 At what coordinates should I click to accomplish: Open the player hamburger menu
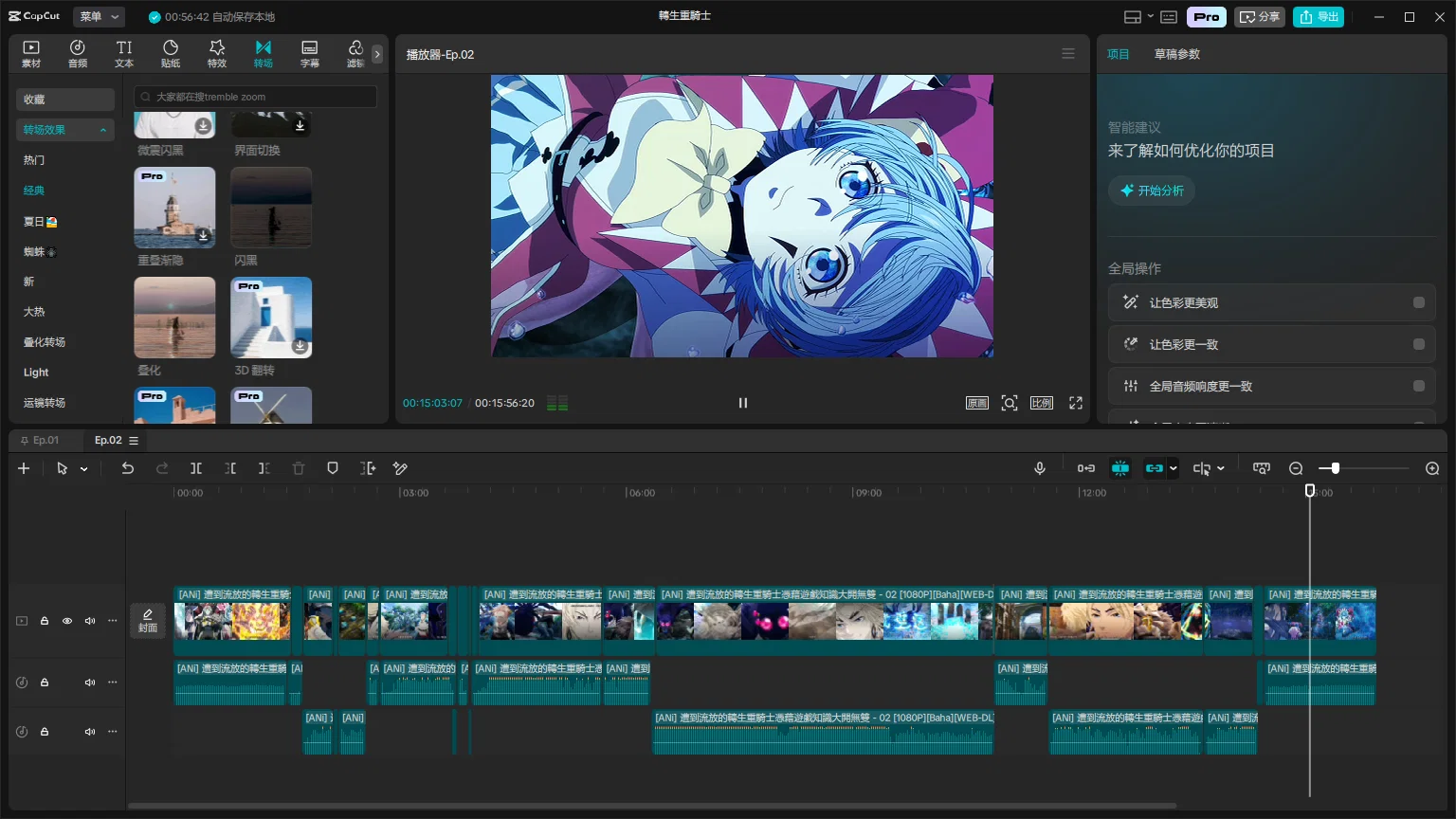pos(1068,54)
